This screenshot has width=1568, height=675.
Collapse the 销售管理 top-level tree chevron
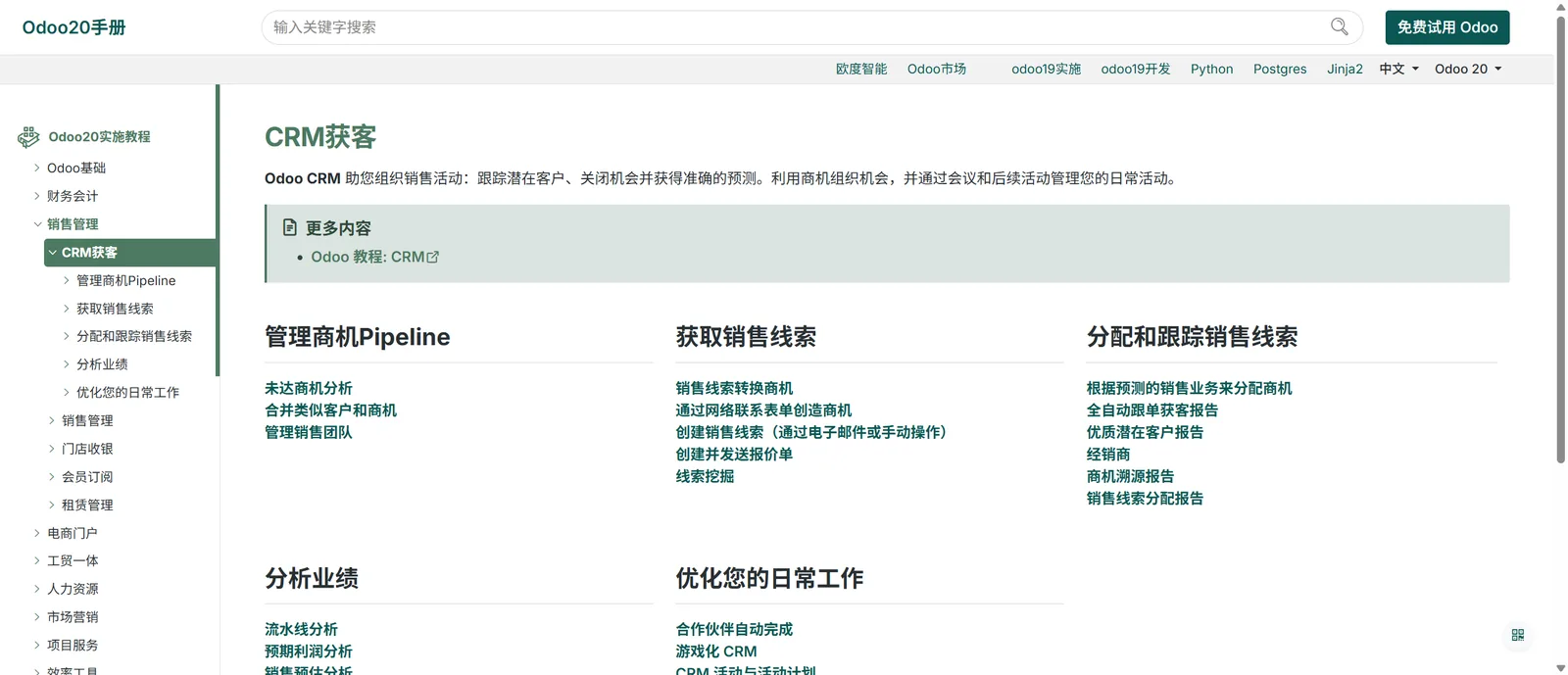coord(37,224)
